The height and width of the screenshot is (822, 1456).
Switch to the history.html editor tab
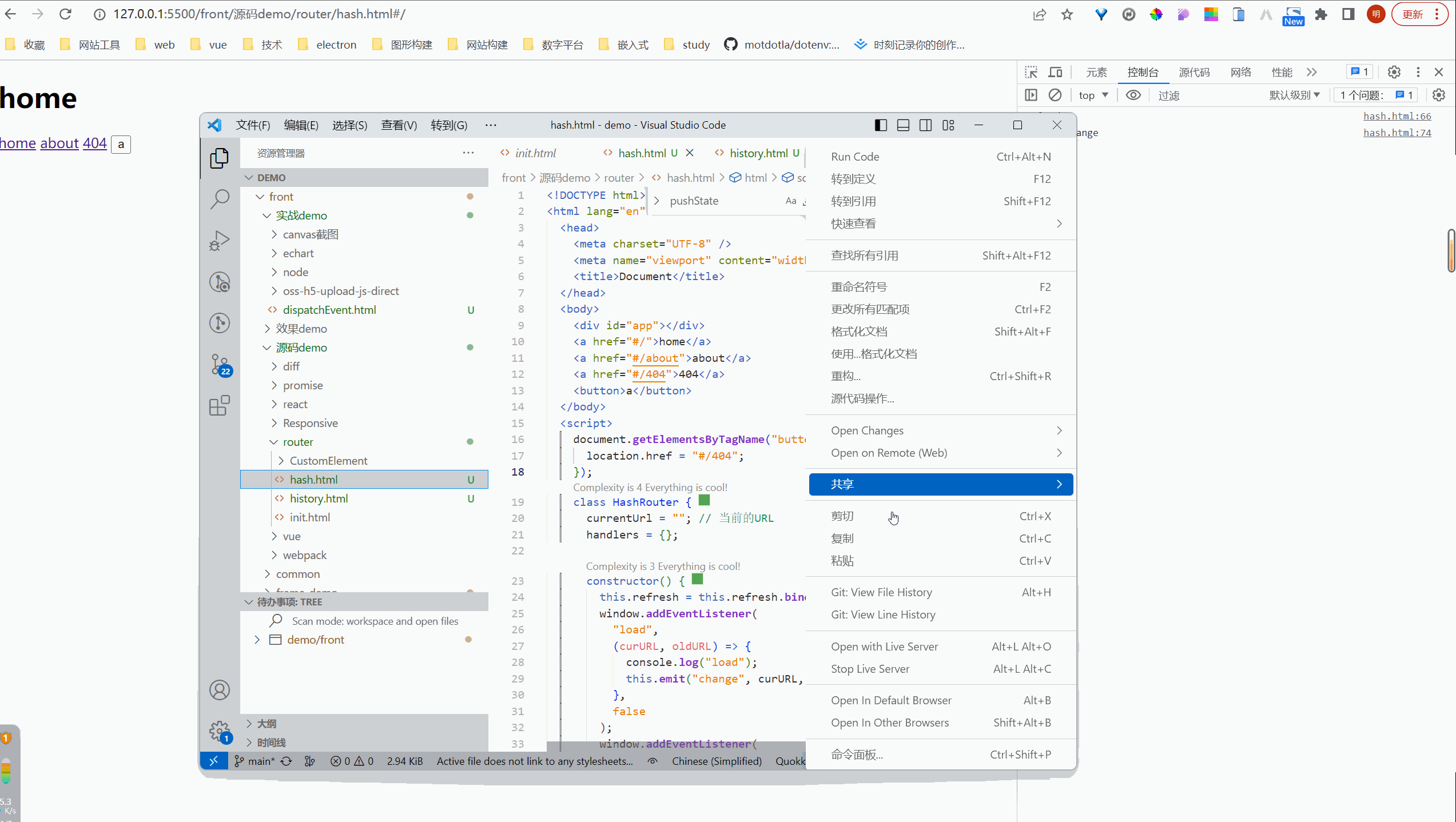click(758, 153)
